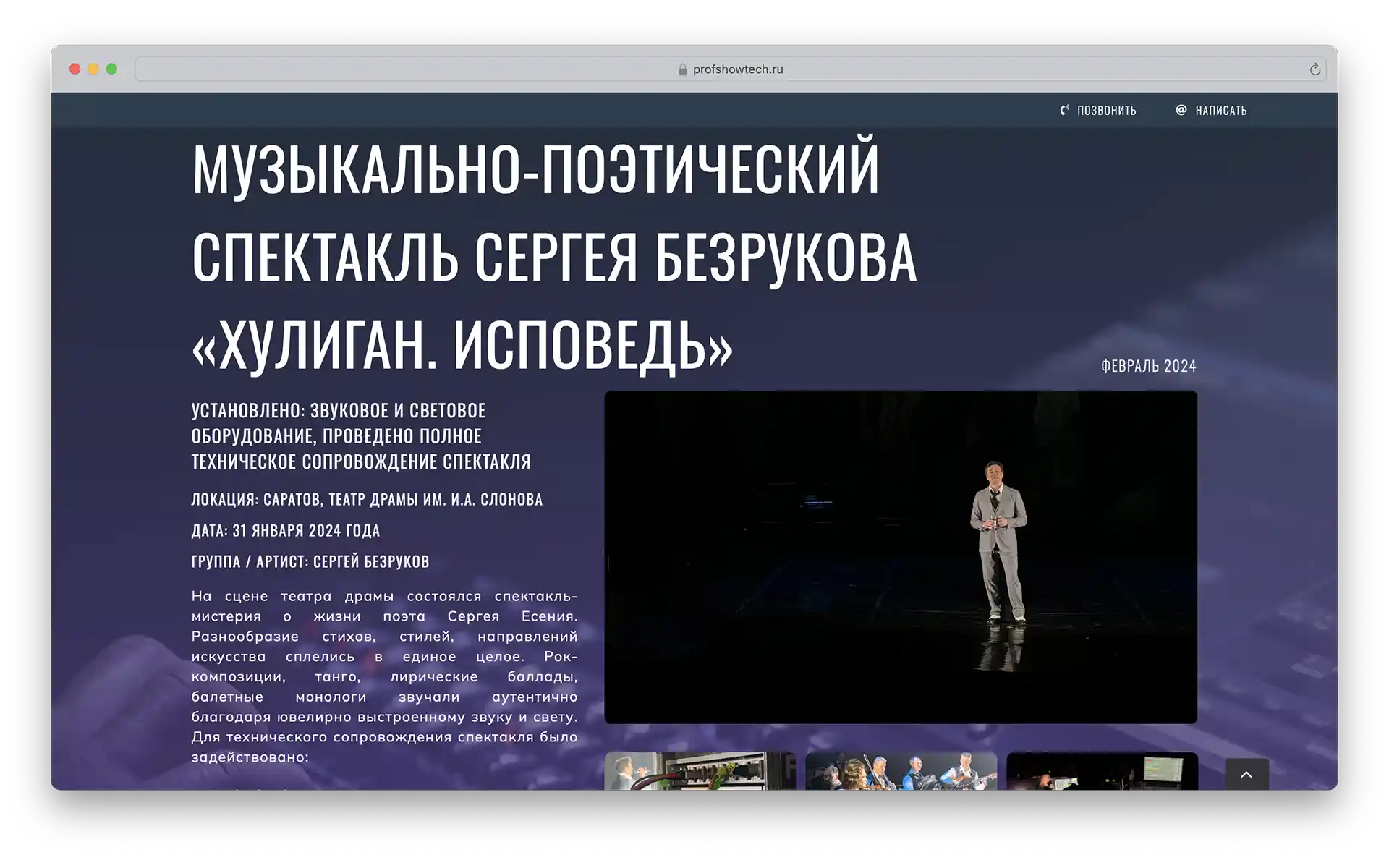
Task: Click the ФЕВРАЛЬ 2024 date label
Action: click(1148, 366)
